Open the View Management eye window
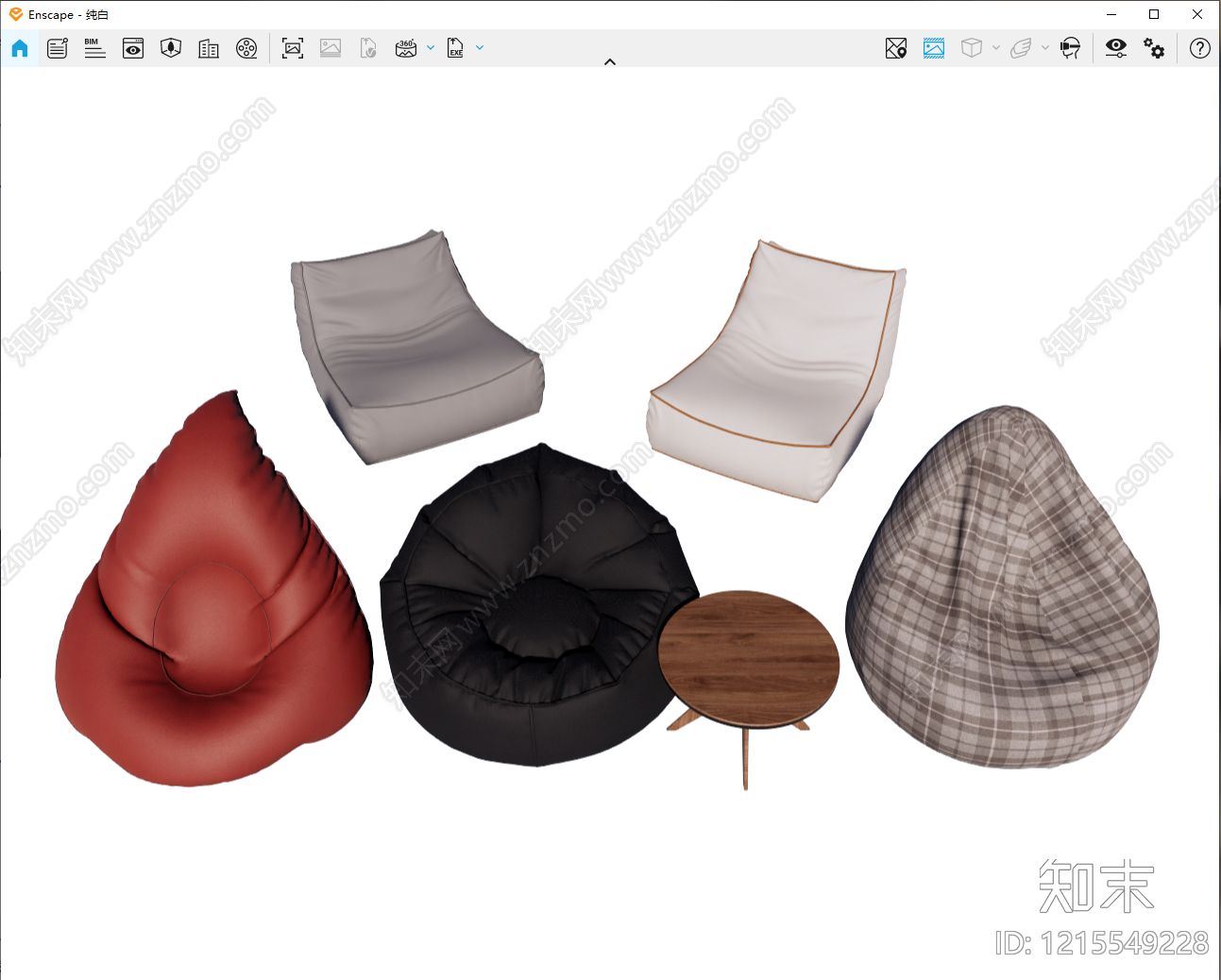The width and height of the screenshot is (1221, 980). click(x=133, y=48)
